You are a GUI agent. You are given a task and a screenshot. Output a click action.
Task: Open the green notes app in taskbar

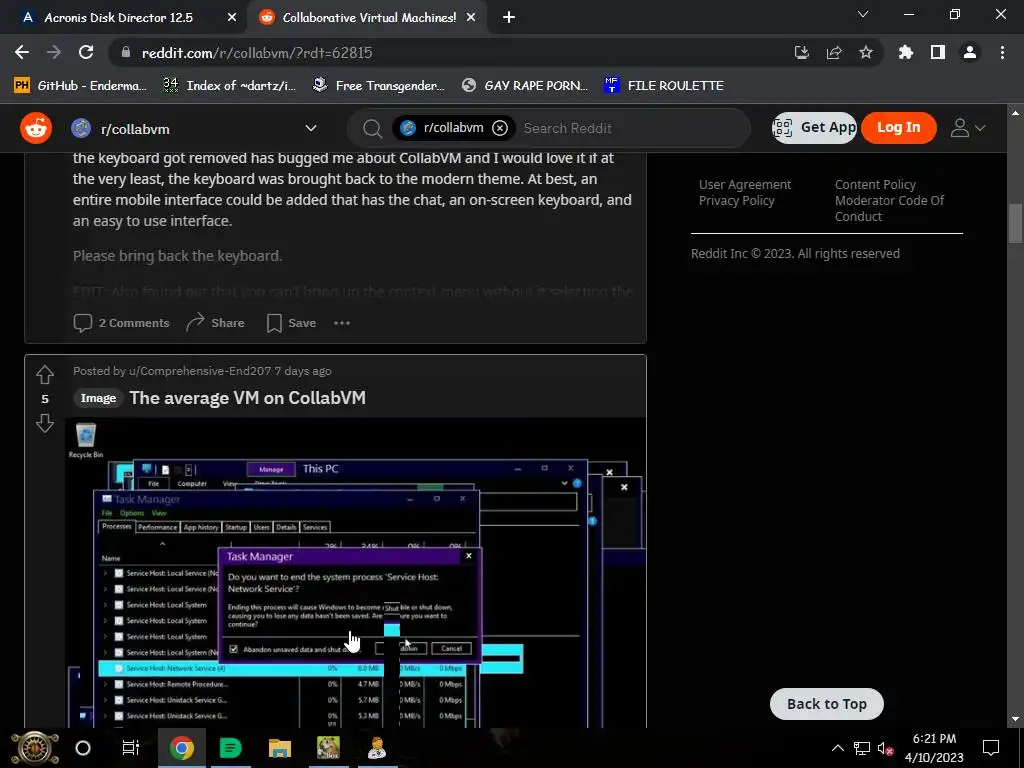[231, 748]
